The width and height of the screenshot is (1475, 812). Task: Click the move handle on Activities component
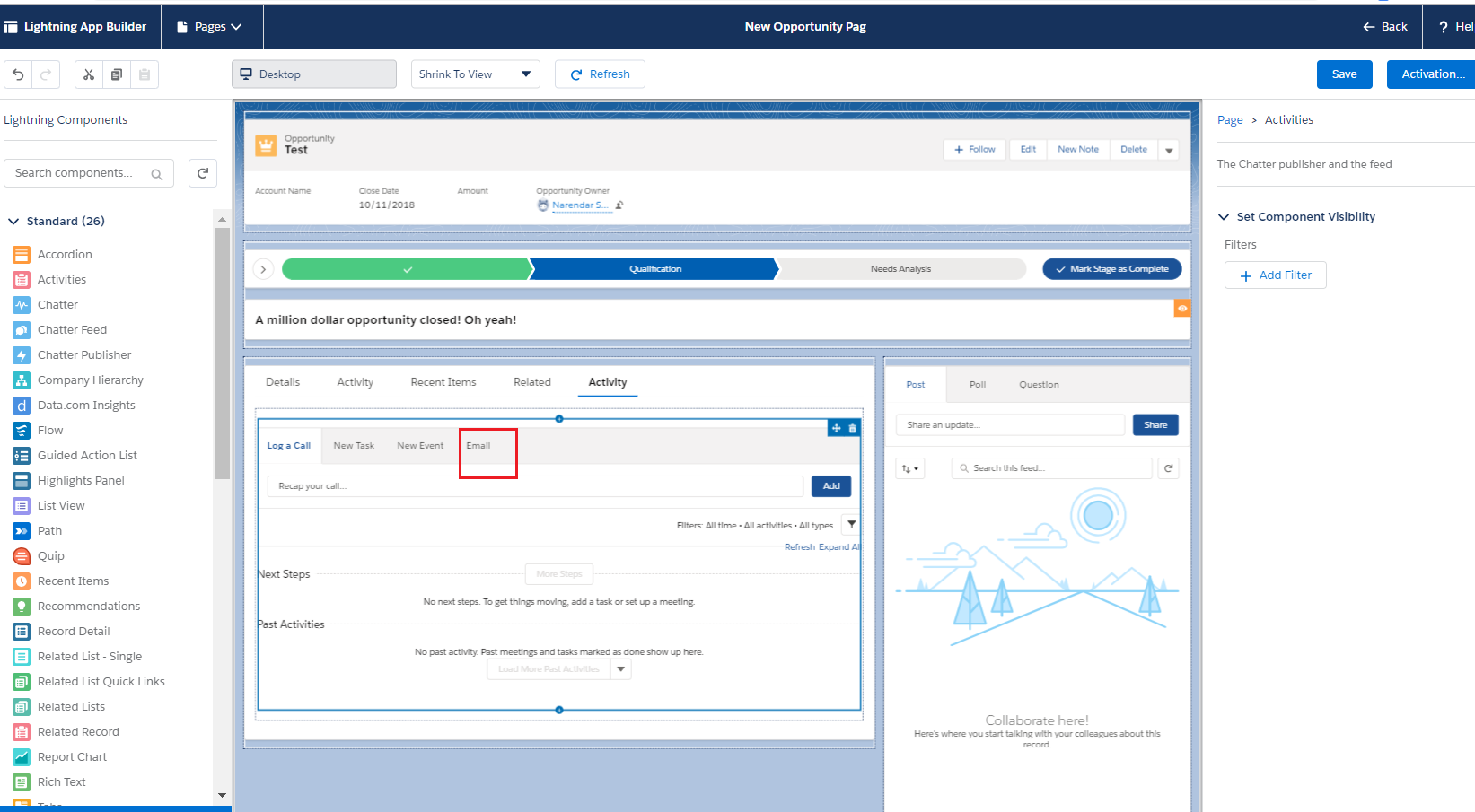(x=836, y=428)
